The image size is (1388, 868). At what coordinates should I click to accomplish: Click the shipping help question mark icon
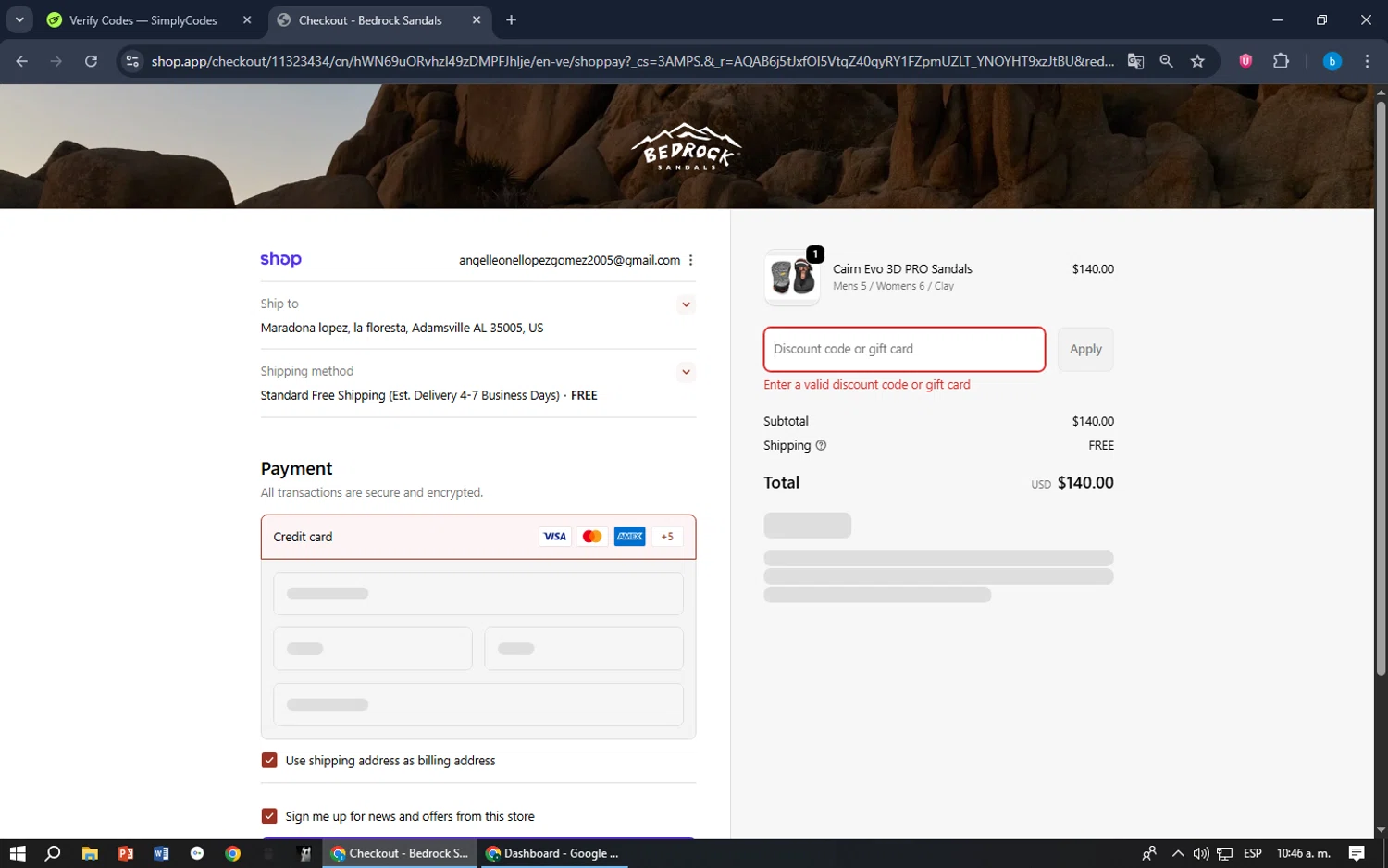[821, 445]
